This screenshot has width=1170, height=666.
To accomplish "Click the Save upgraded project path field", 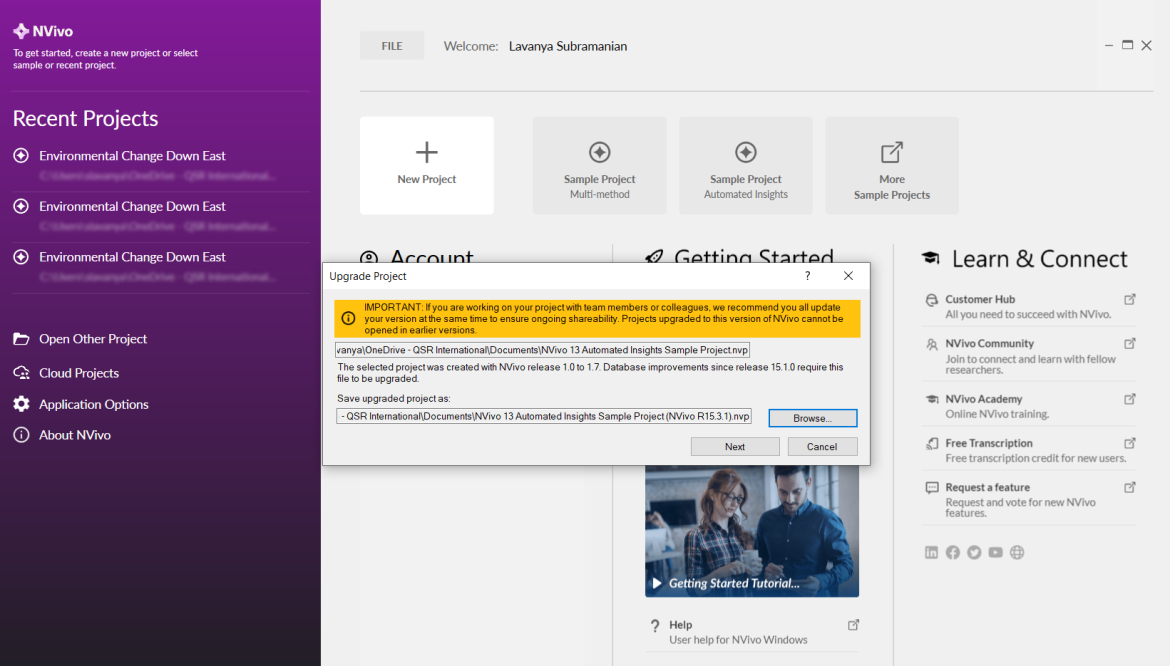I will (543, 416).
